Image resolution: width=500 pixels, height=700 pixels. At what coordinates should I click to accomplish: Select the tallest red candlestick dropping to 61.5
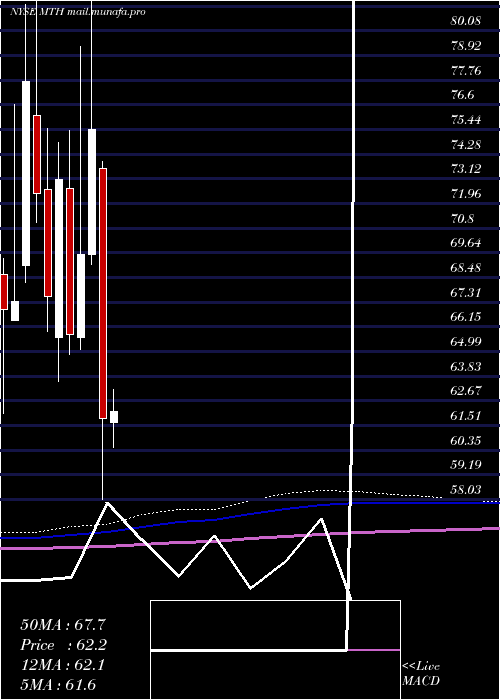click(103, 293)
